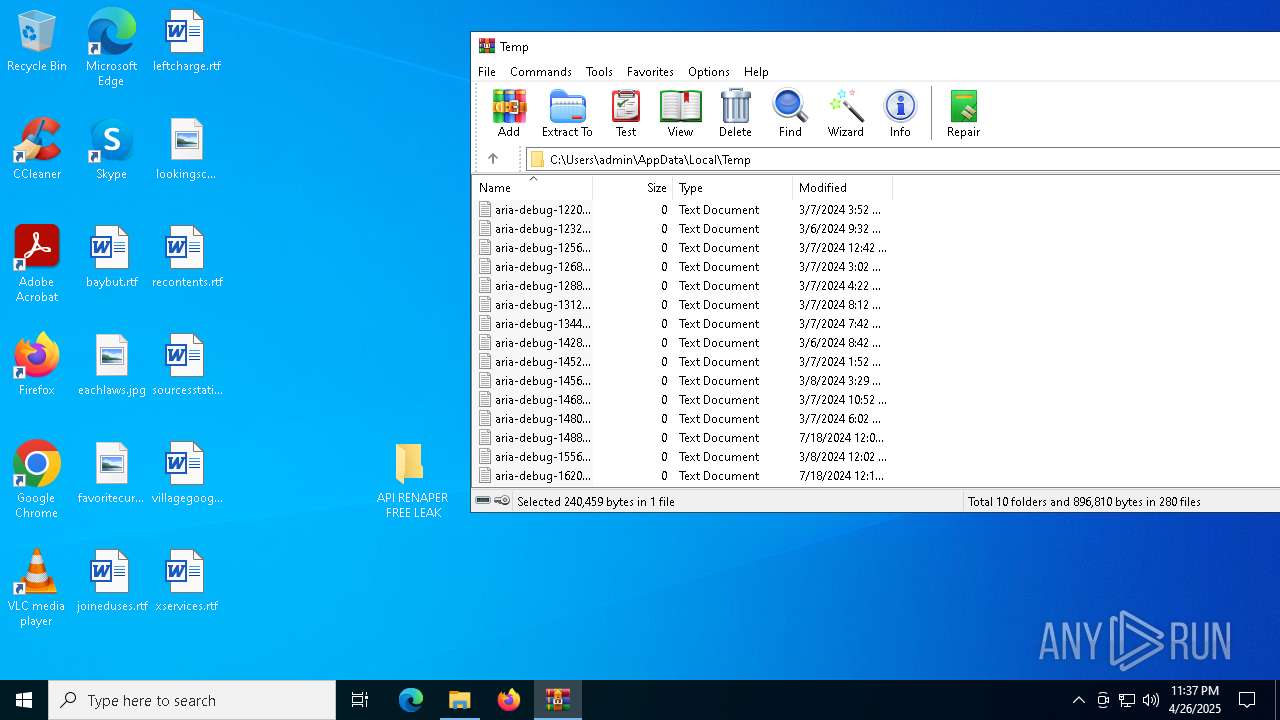The width and height of the screenshot is (1280, 720).
Task: Select baybut.rtf desktop file
Action: tap(111, 258)
